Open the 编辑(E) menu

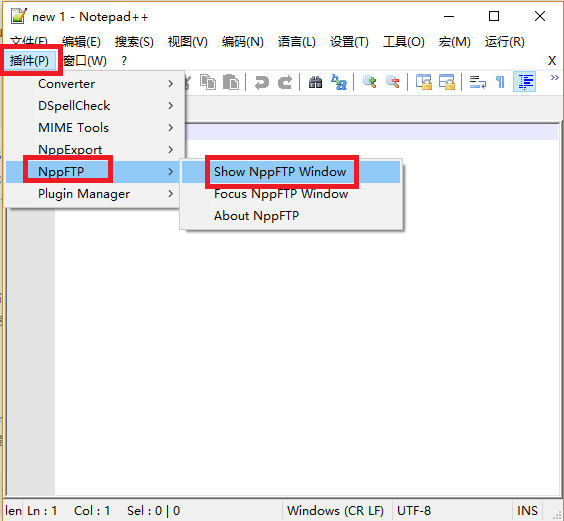coord(81,42)
